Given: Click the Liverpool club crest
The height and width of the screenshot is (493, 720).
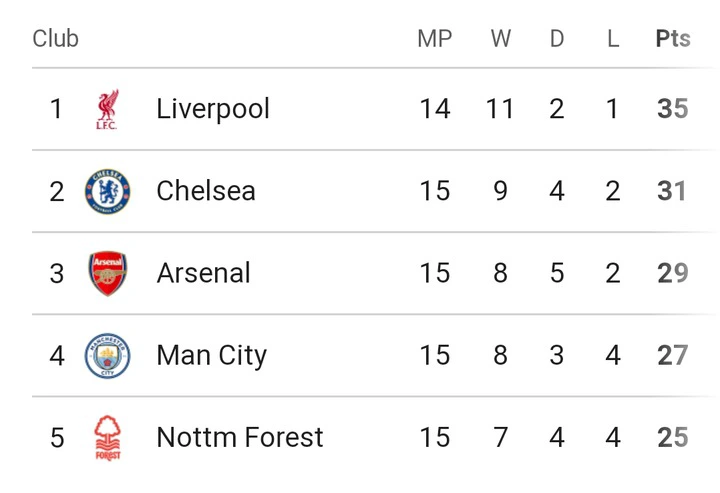Looking at the screenshot, I should tap(107, 109).
